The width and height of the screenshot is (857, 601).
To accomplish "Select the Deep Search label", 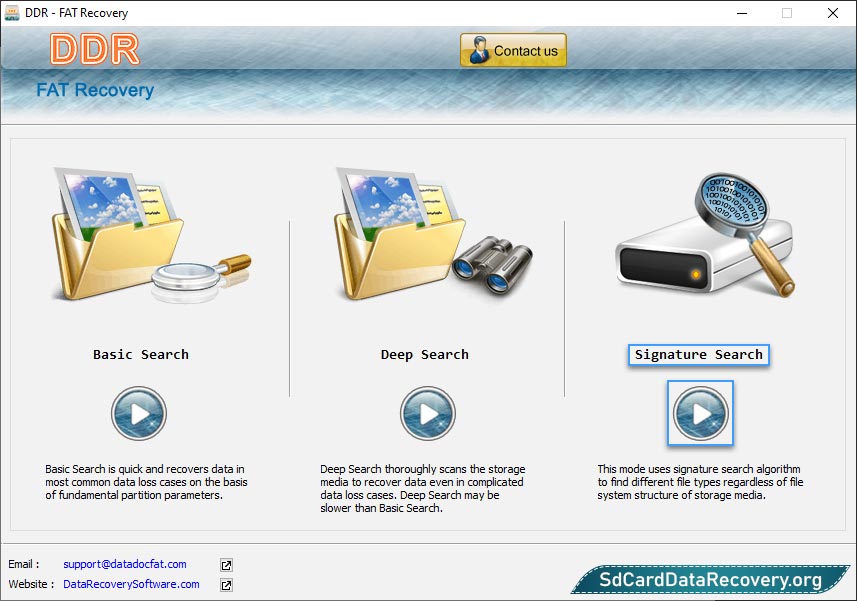I will [424, 354].
